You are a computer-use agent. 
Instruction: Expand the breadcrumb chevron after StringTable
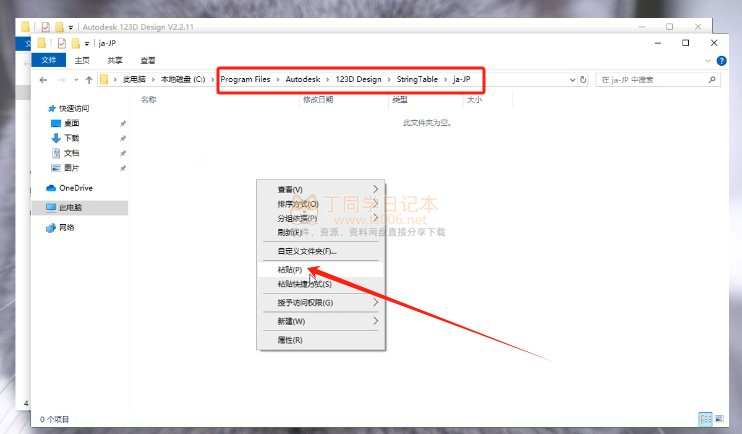click(445, 80)
